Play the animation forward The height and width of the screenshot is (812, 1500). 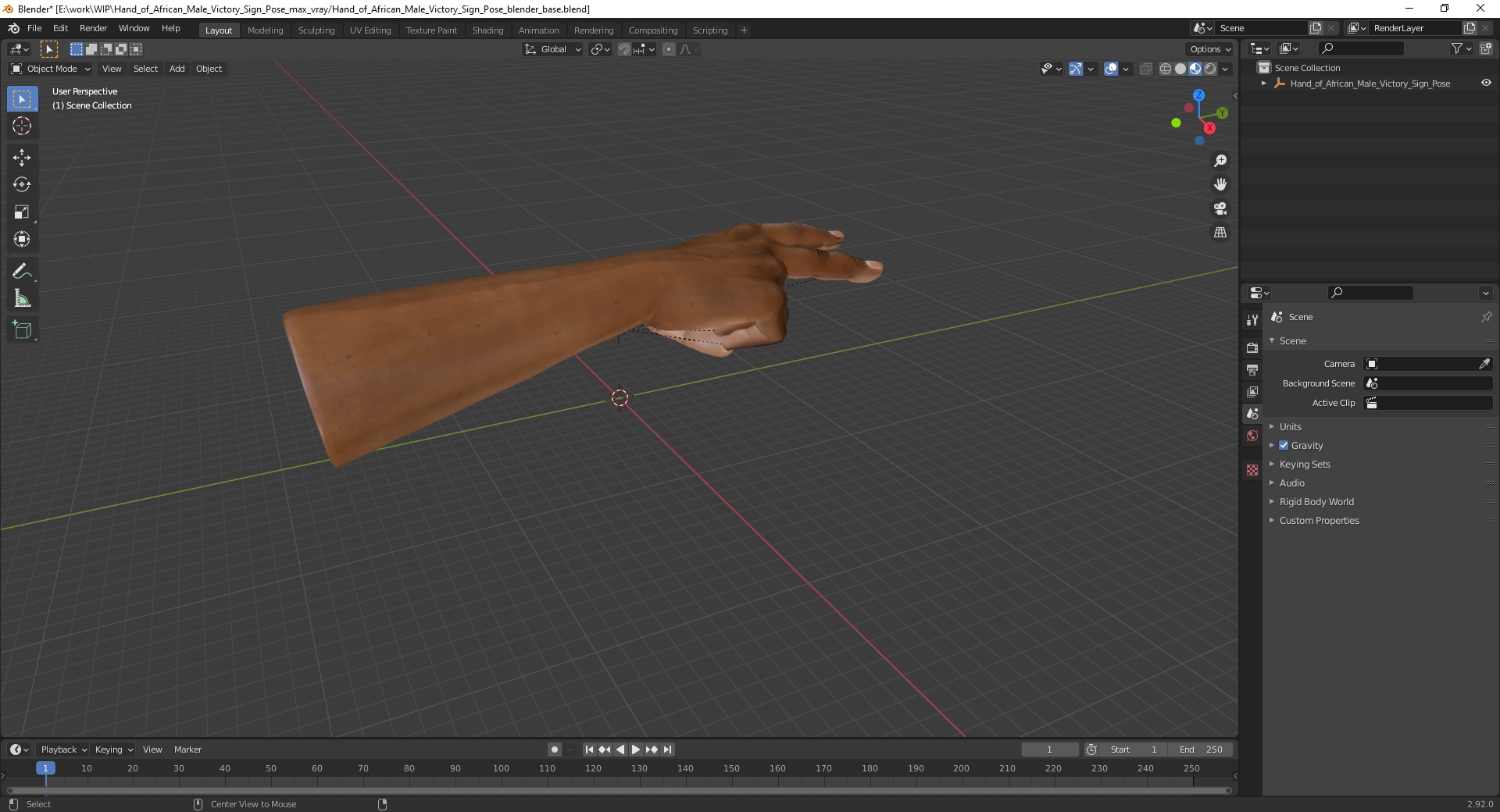[636, 750]
